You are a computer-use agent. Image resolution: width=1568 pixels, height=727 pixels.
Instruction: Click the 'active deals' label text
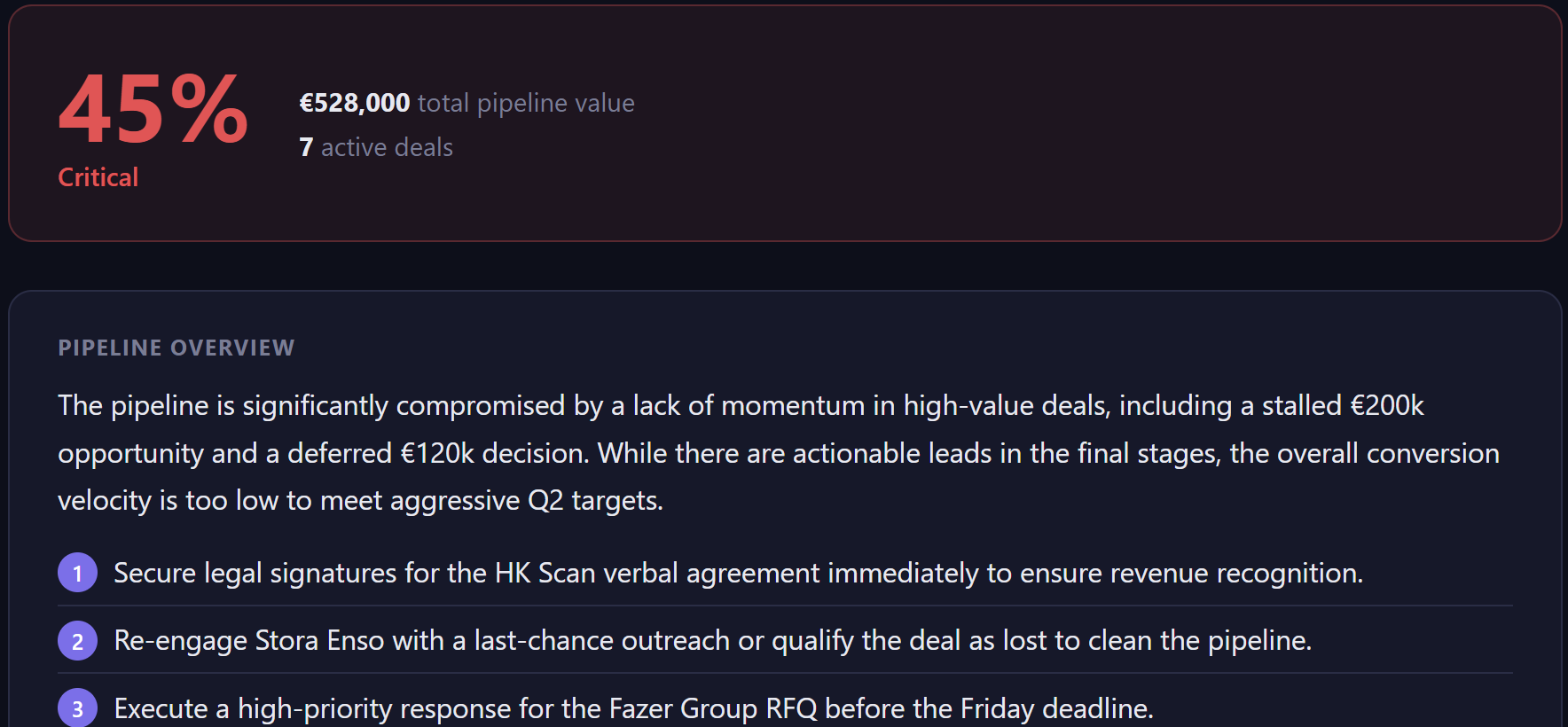click(x=387, y=147)
